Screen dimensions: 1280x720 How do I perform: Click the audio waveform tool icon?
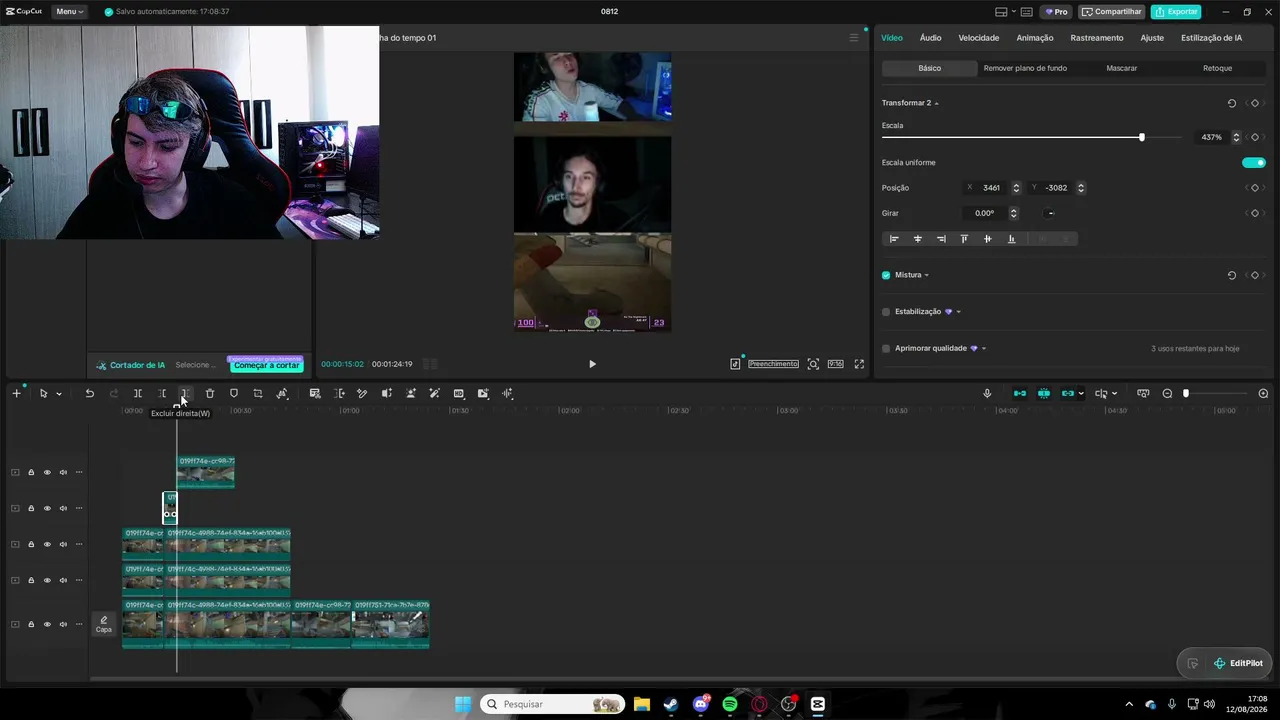click(507, 394)
